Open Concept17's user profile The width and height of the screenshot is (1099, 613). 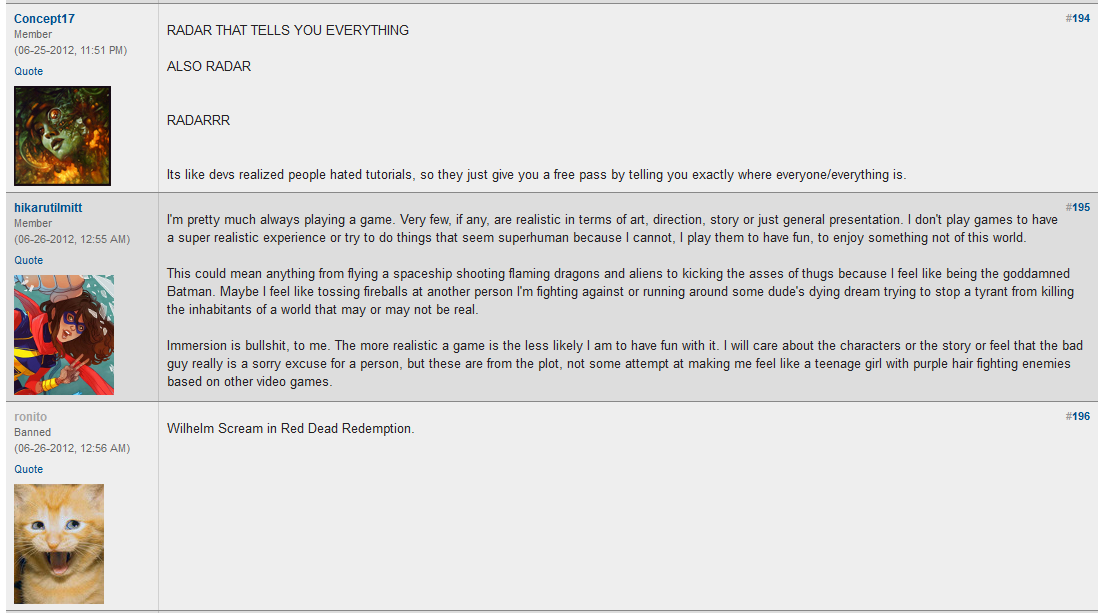[44, 19]
